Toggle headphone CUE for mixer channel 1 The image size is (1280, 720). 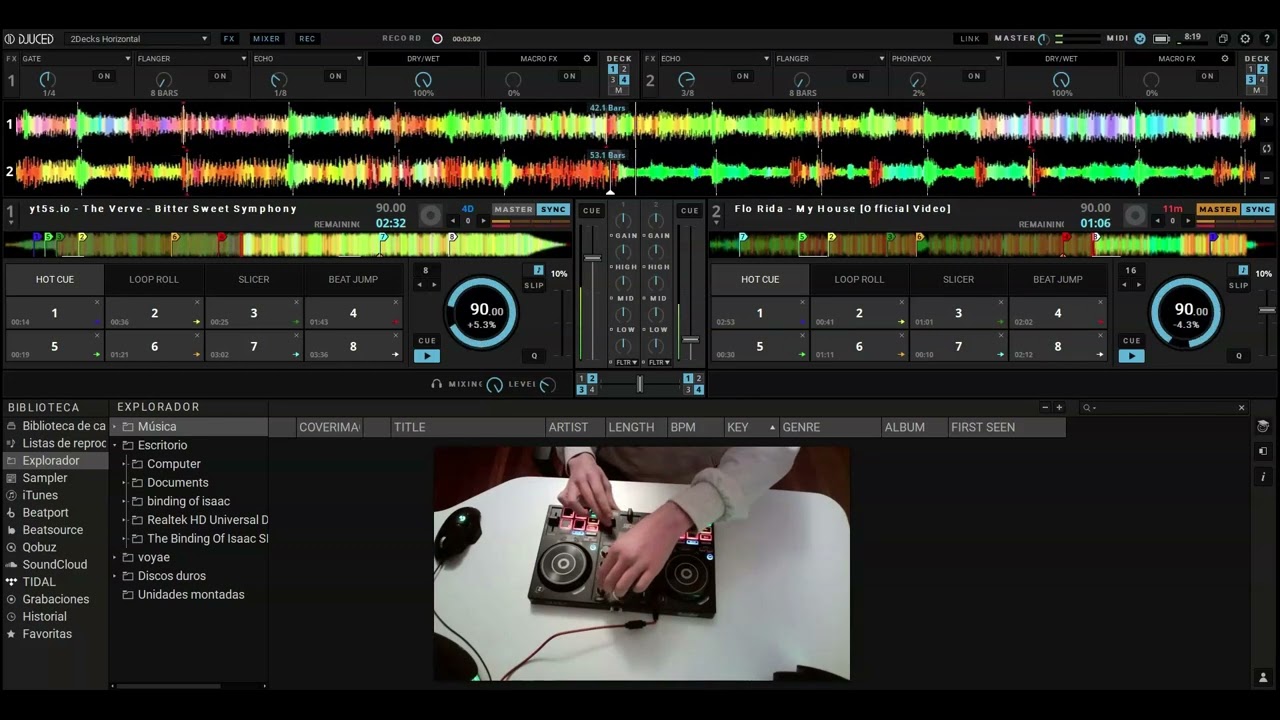pyautogui.click(x=592, y=210)
